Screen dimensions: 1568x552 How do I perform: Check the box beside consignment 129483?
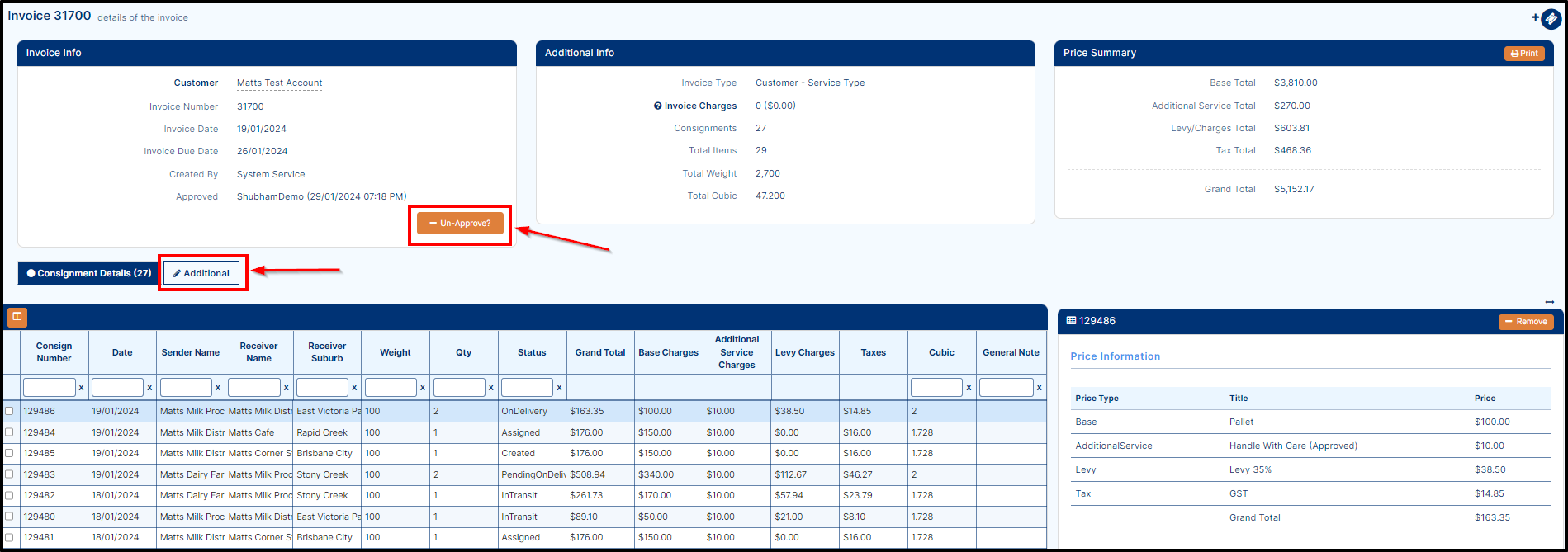pyautogui.click(x=9, y=474)
